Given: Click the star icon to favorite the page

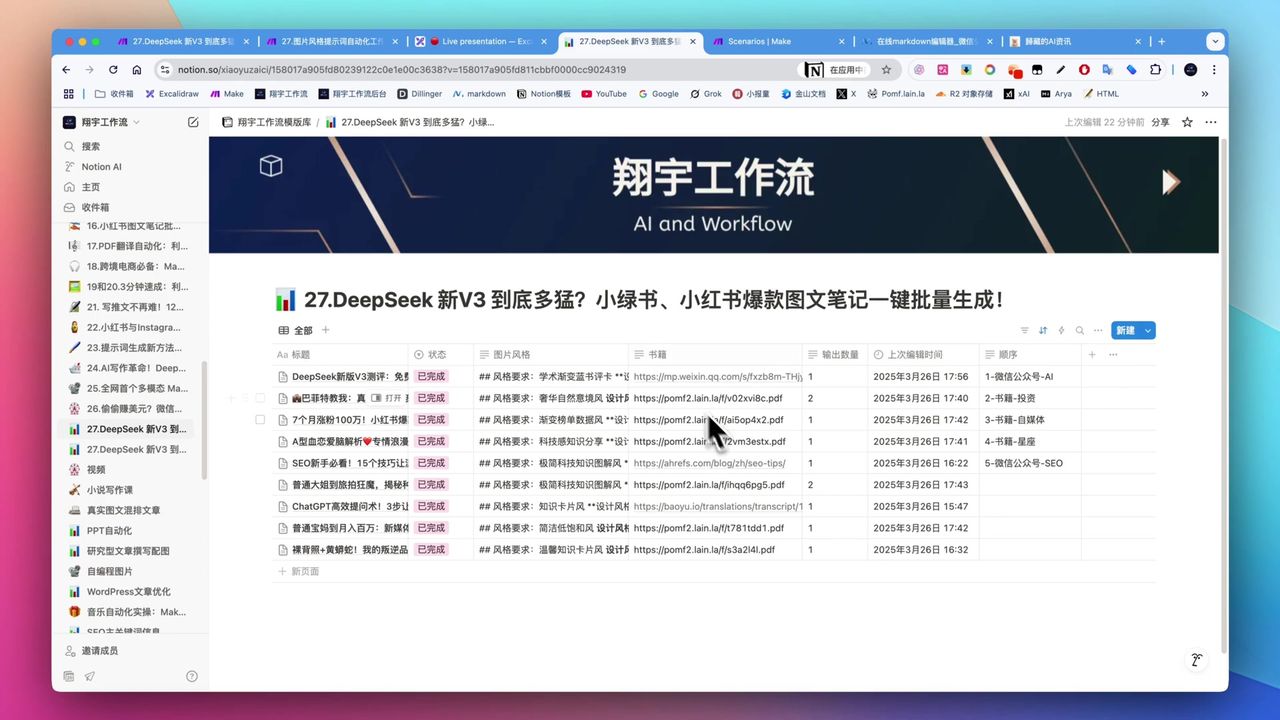Looking at the screenshot, I should click(x=1186, y=121).
